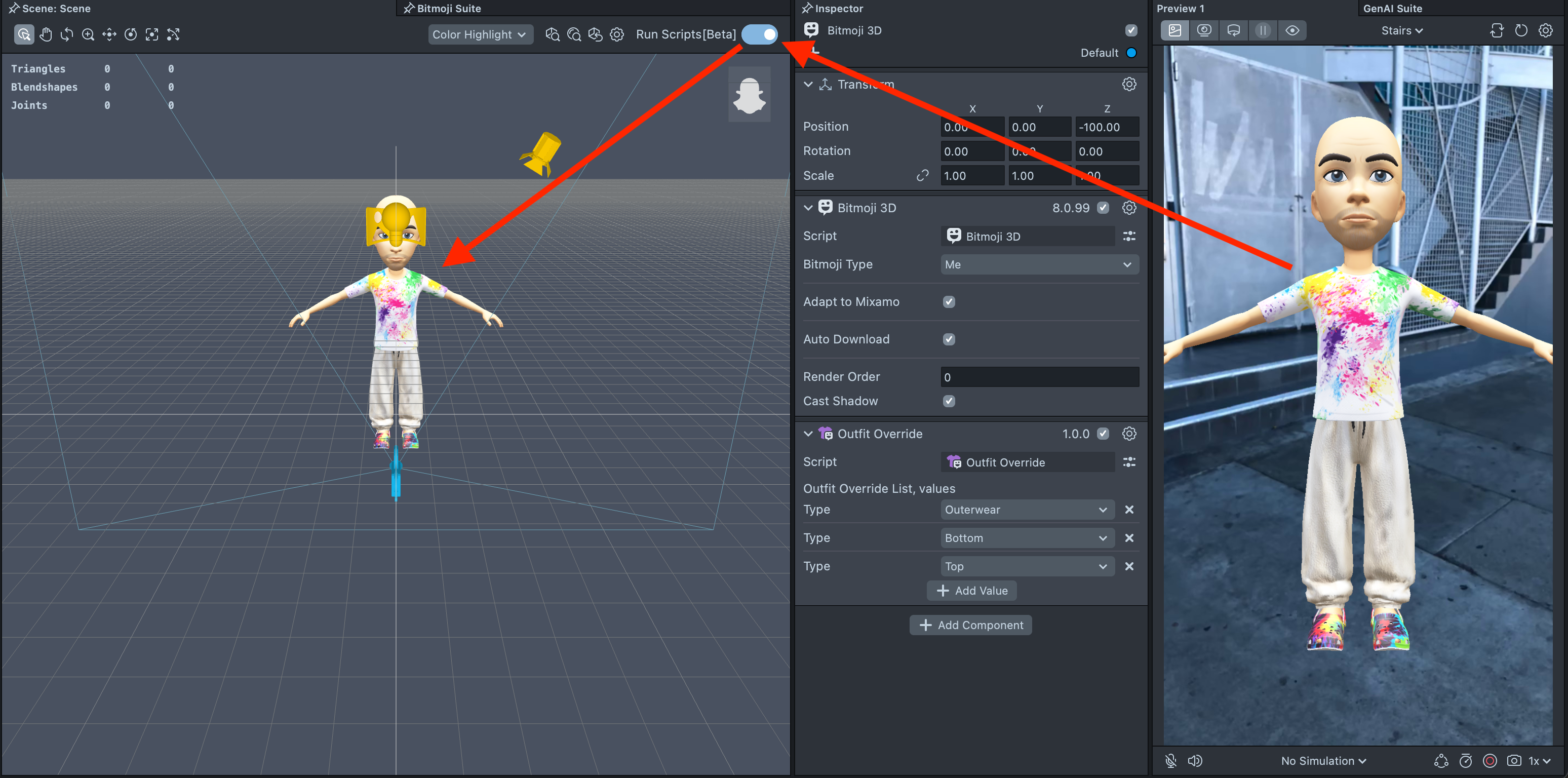Image resolution: width=1568 pixels, height=778 pixels.
Task: Click the Scale link proportions icon
Action: [x=922, y=175]
